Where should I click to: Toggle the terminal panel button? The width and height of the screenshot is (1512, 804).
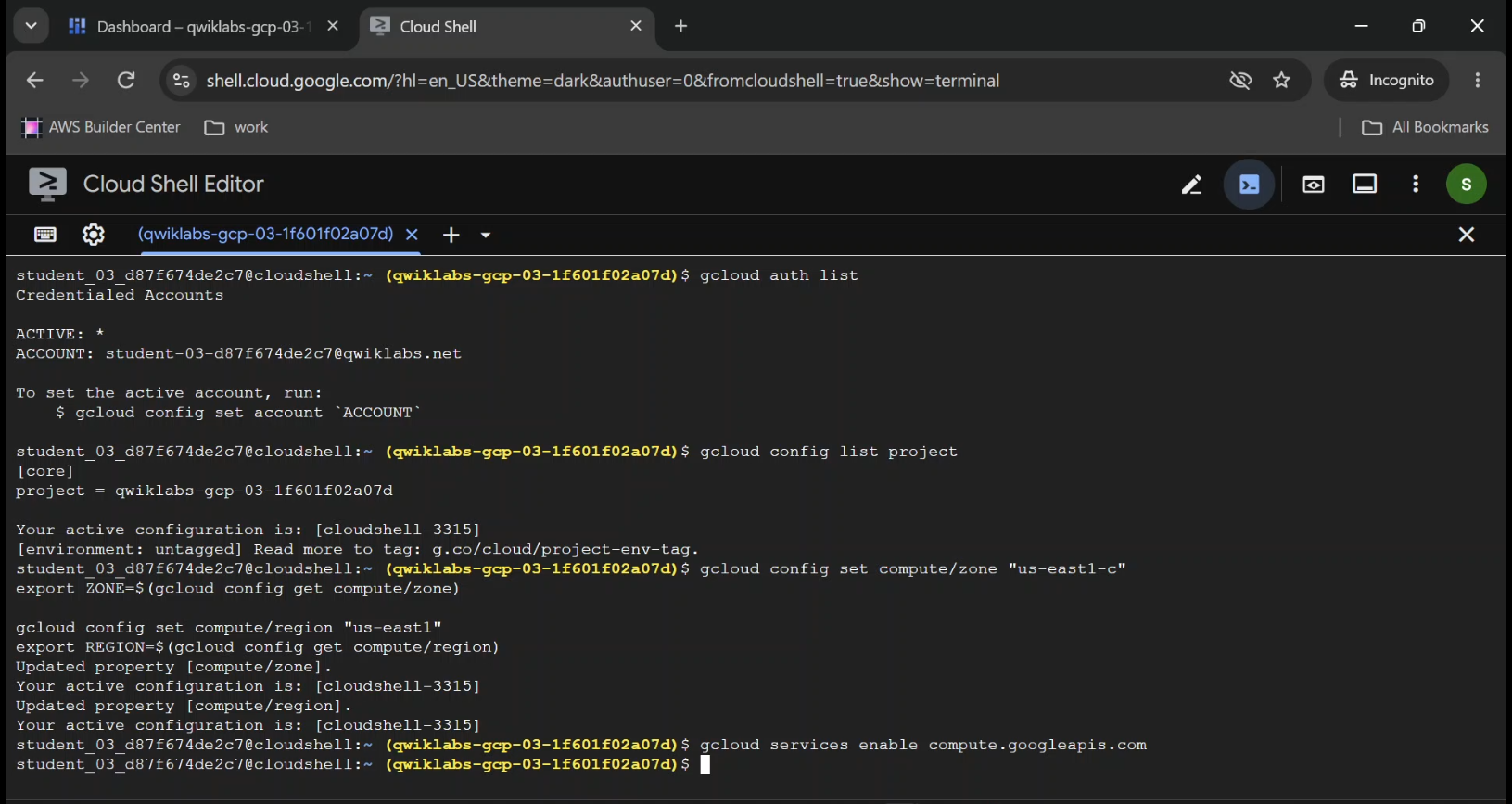pos(1250,185)
